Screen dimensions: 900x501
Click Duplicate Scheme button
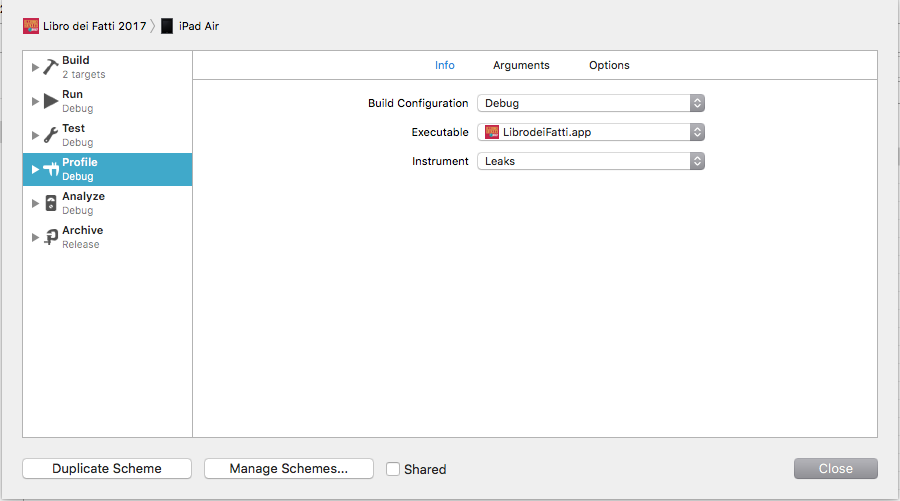(x=107, y=468)
